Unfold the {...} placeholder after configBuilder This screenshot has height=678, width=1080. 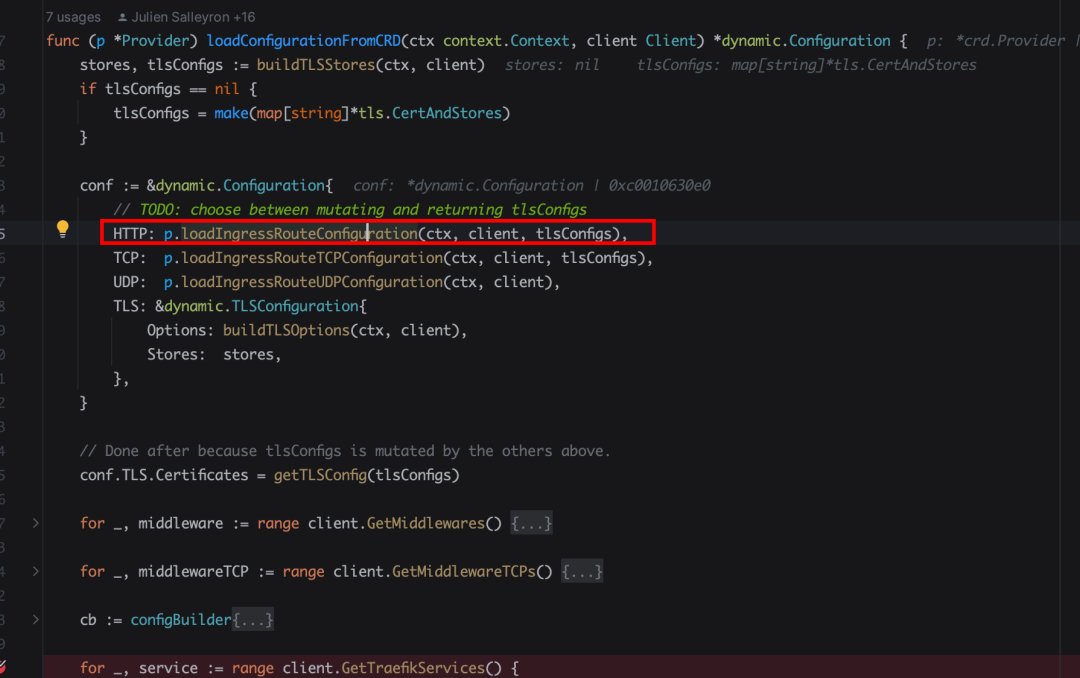[x=253, y=620]
